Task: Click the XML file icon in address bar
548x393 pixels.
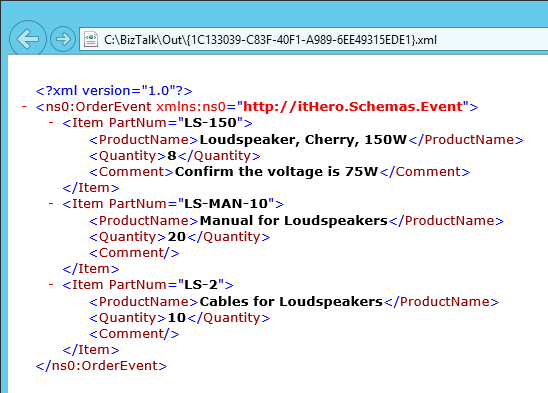Action: pos(91,39)
